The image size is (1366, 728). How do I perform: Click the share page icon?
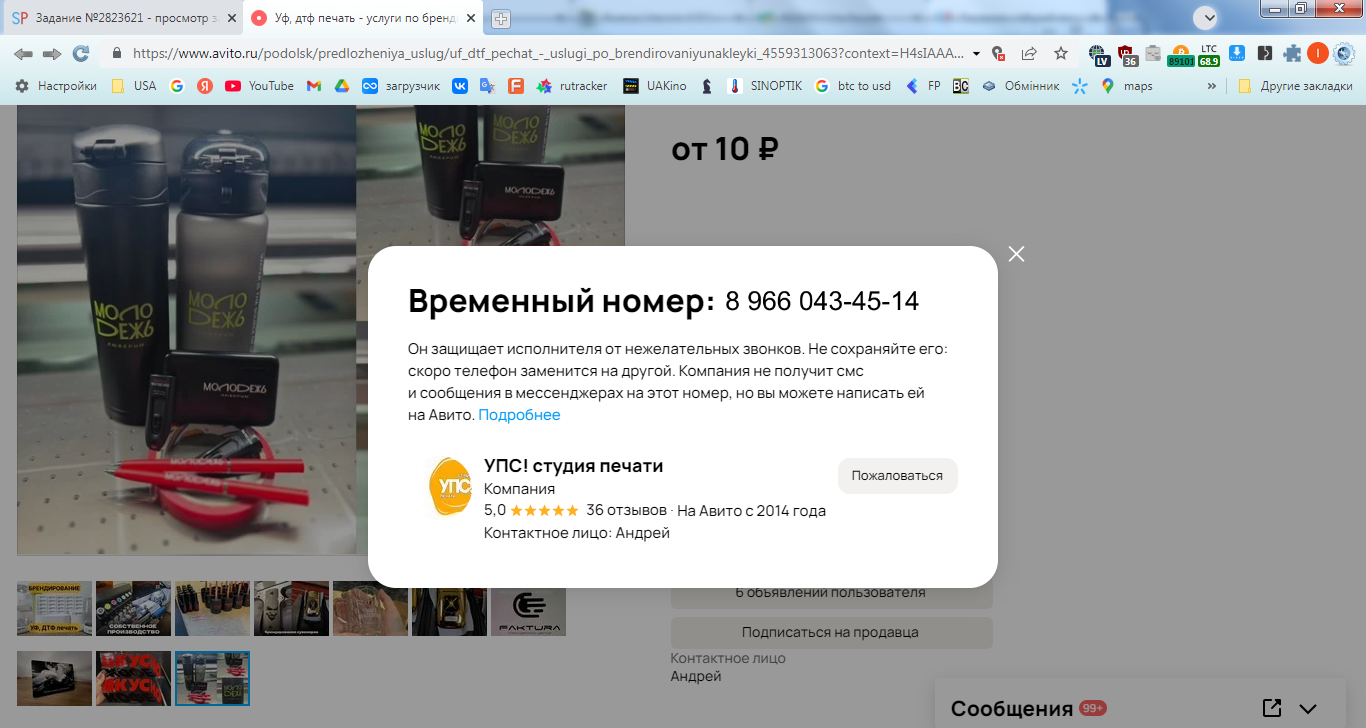coord(1029,53)
